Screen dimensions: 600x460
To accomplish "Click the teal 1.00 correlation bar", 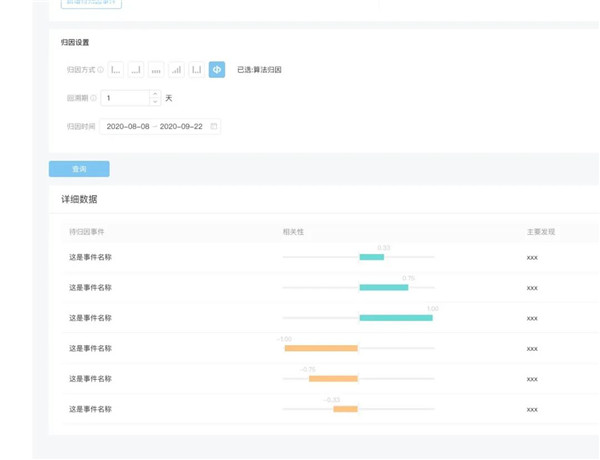I will coord(396,318).
